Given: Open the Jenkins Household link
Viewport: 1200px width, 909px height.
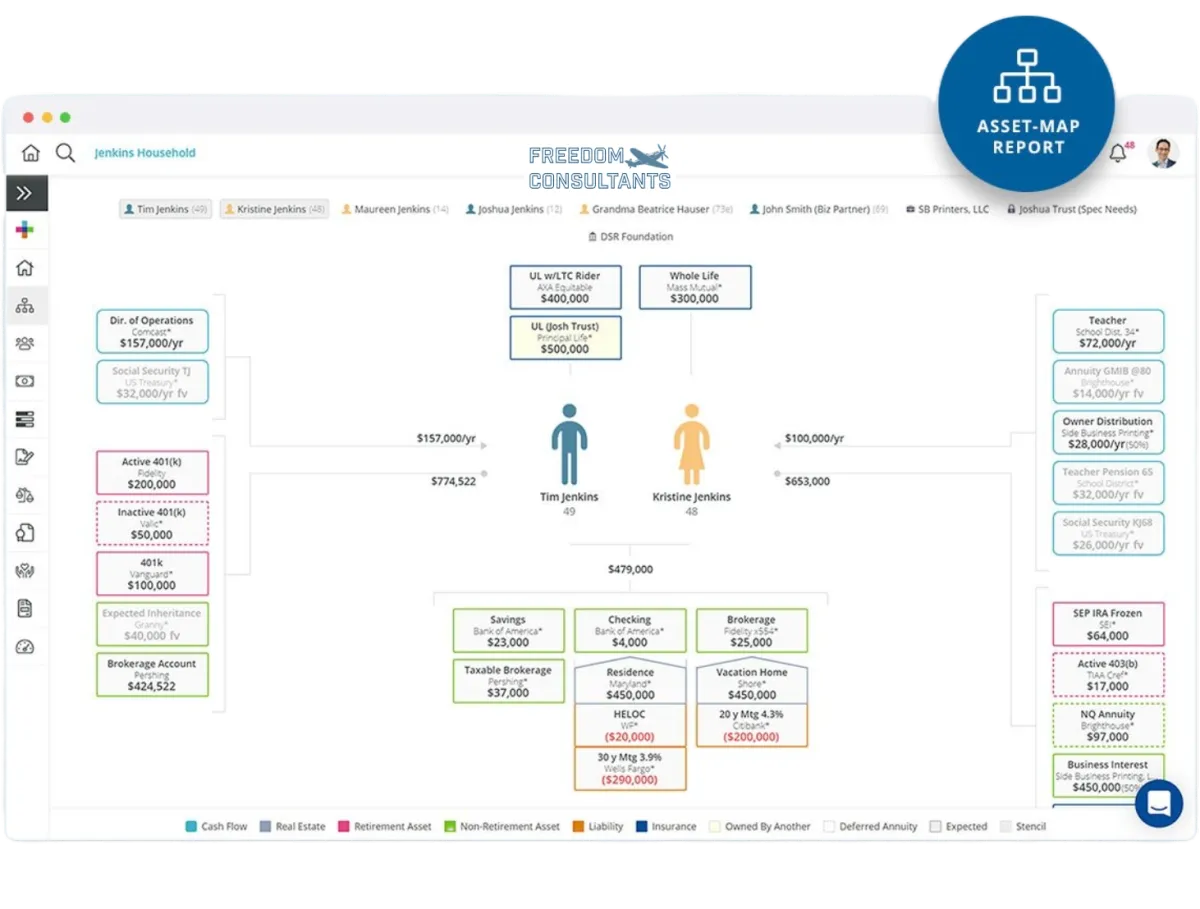Looking at the screenshot, I should pyautogui.click(x=145, y=153).
